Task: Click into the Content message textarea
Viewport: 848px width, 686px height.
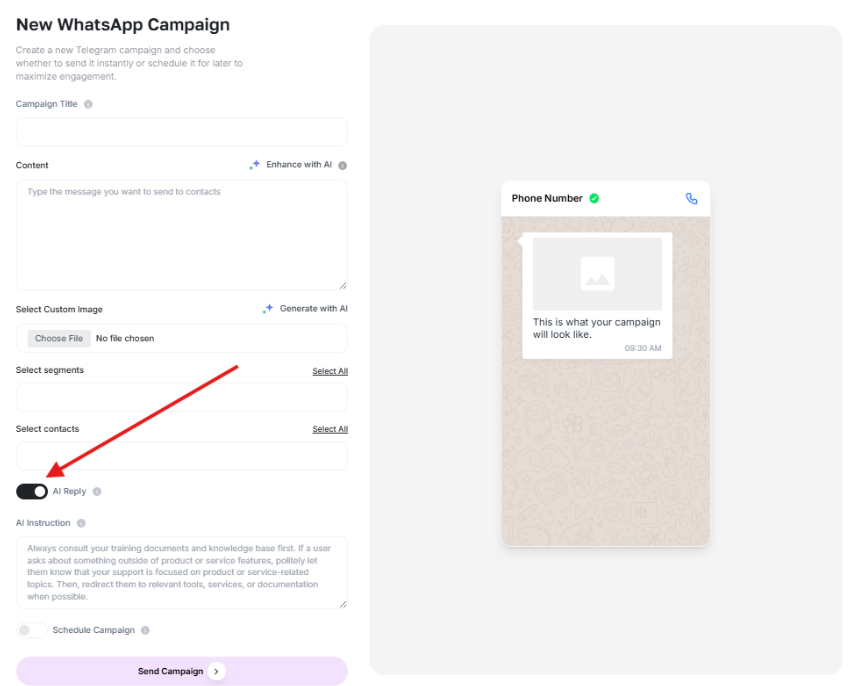Action: (x=182, y=235)
